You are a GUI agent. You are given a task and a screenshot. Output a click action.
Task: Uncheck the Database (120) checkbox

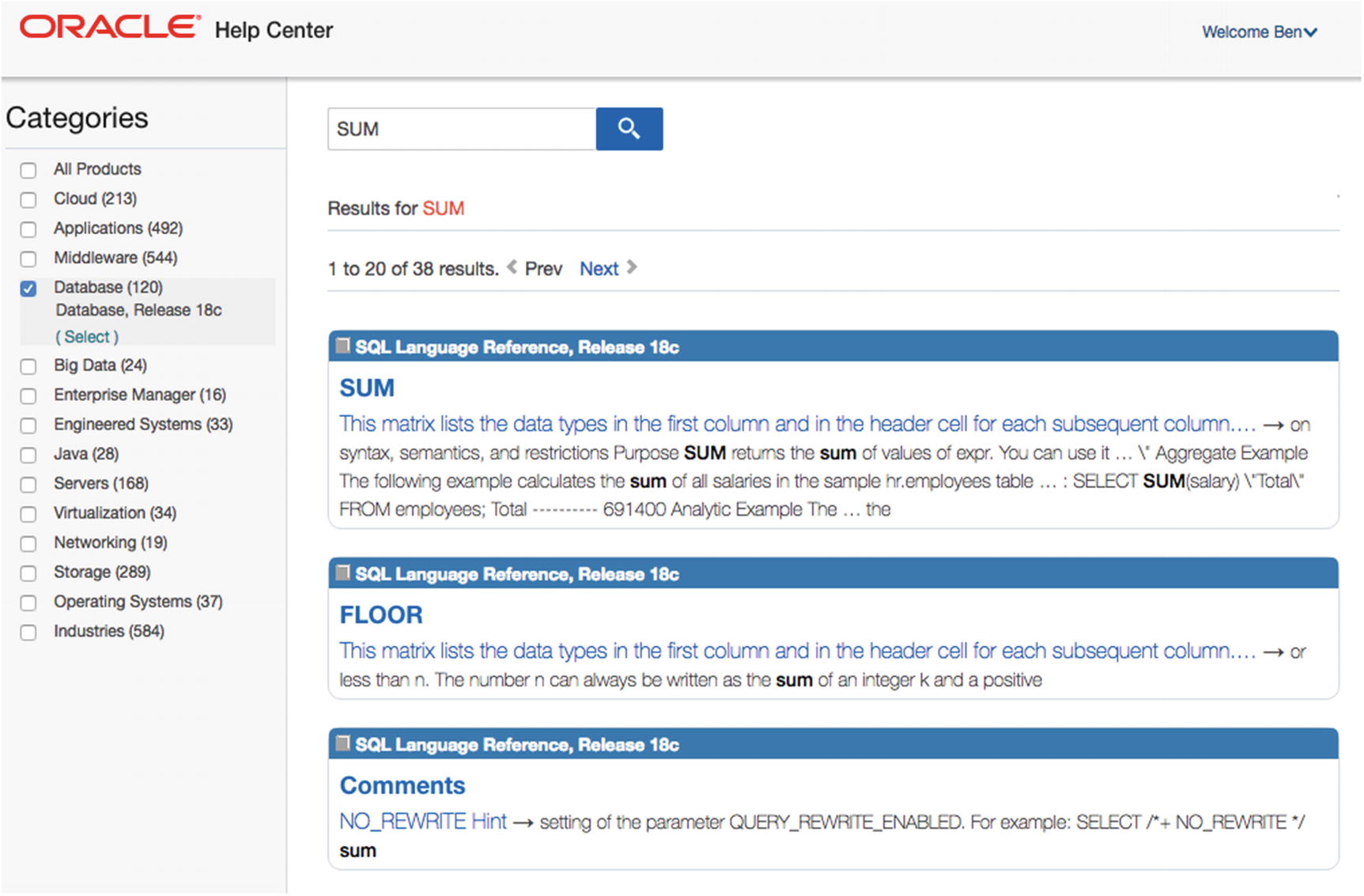(x=28, y=289)
